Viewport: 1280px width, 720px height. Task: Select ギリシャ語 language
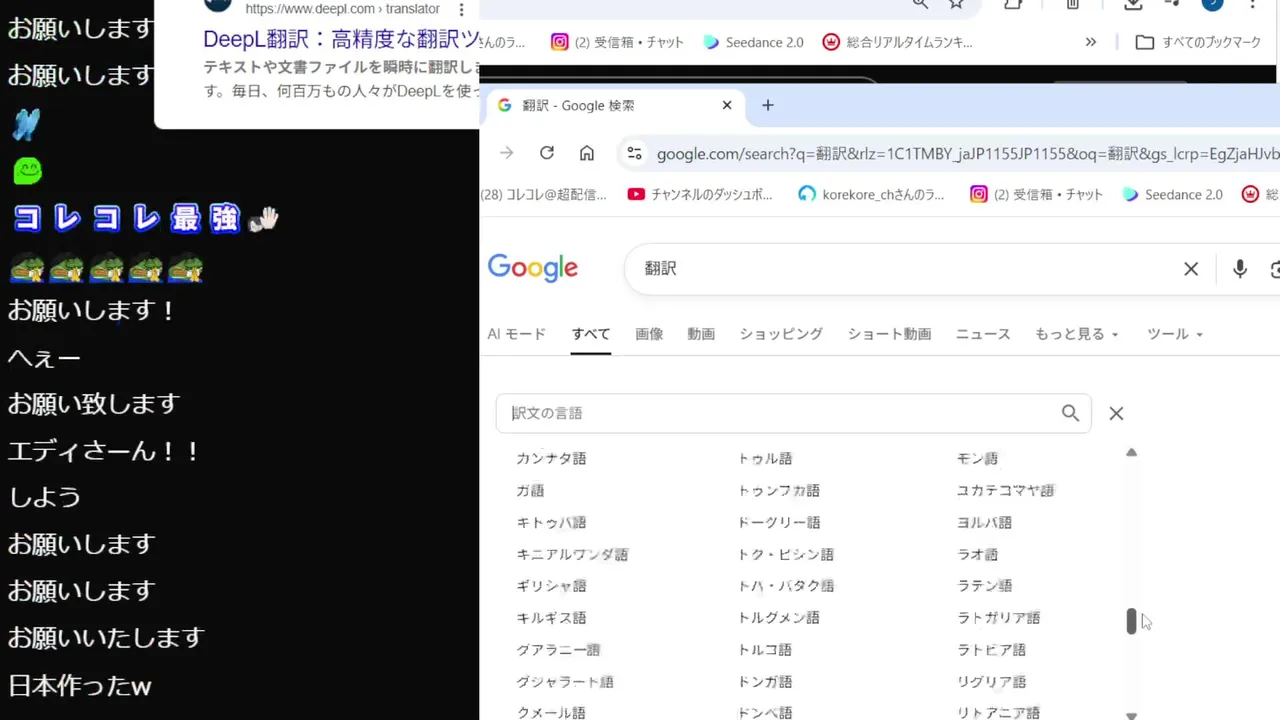(551, 586)
